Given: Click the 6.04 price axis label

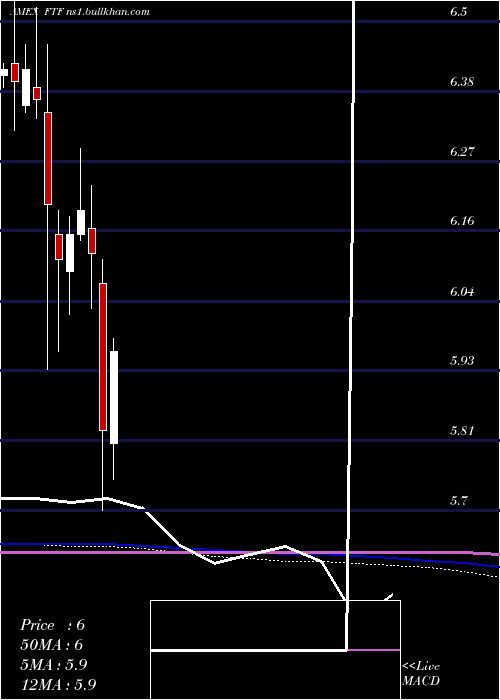Looking at the screenshot, I should (x=462, y=292).
